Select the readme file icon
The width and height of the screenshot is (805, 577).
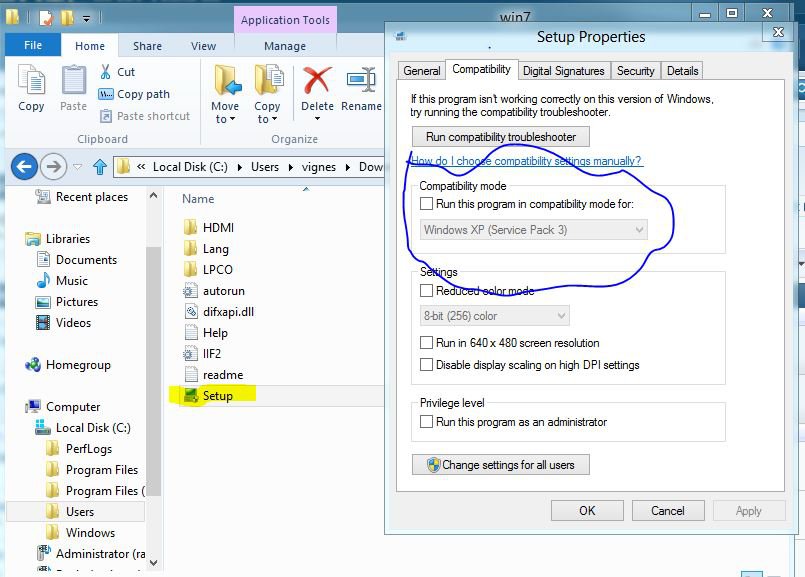pyautogui.click(x=191, y=375)
